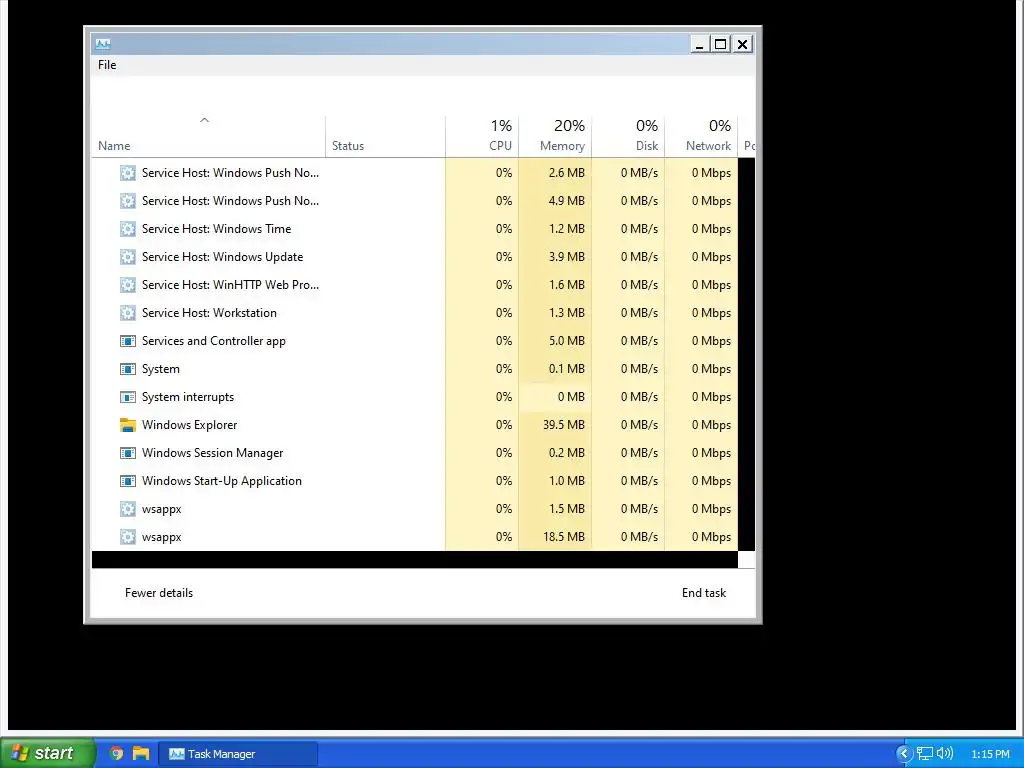Click the System process icon
Viewport: 1024px width, 768px height.
point(128,369)
